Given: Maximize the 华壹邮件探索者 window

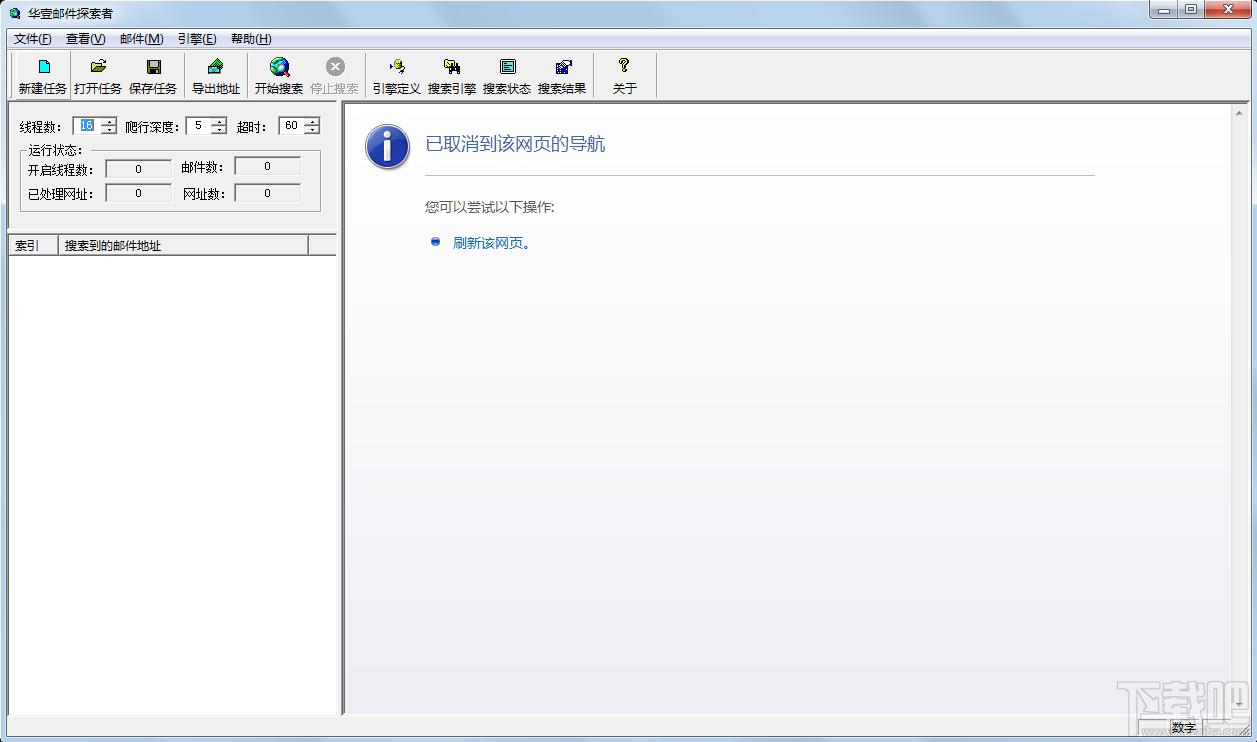Looking at the screenshot, I should coord(1190,10).
